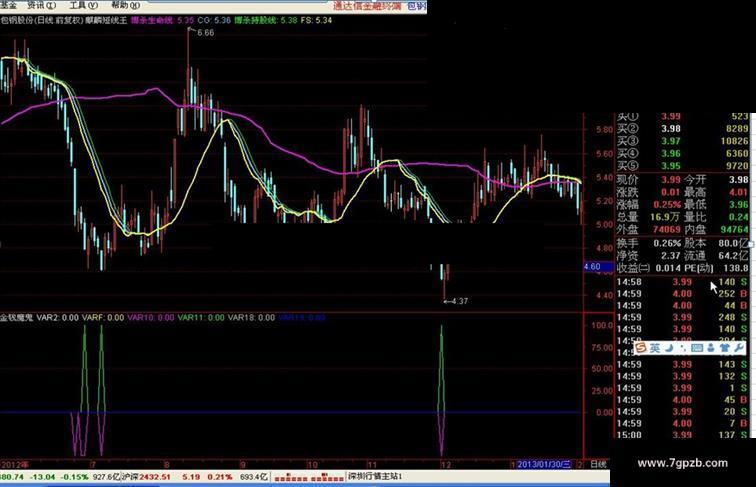Image resolution: width=756 pixels, height=487 pixels.
Task: Click the highlighted date 2013/01/30
Action: pyautogui.click(x=543, y=464)
